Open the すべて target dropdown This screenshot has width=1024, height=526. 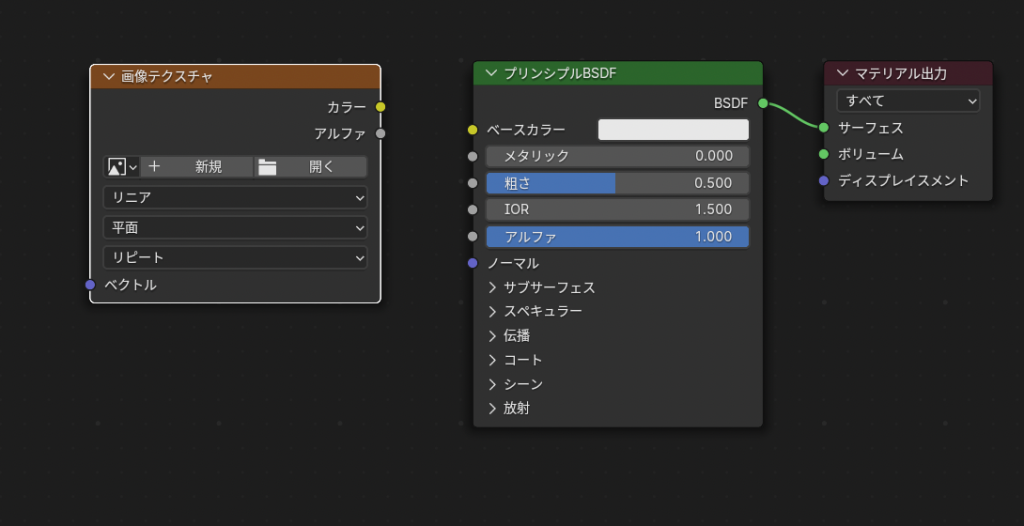pos(908,101)
